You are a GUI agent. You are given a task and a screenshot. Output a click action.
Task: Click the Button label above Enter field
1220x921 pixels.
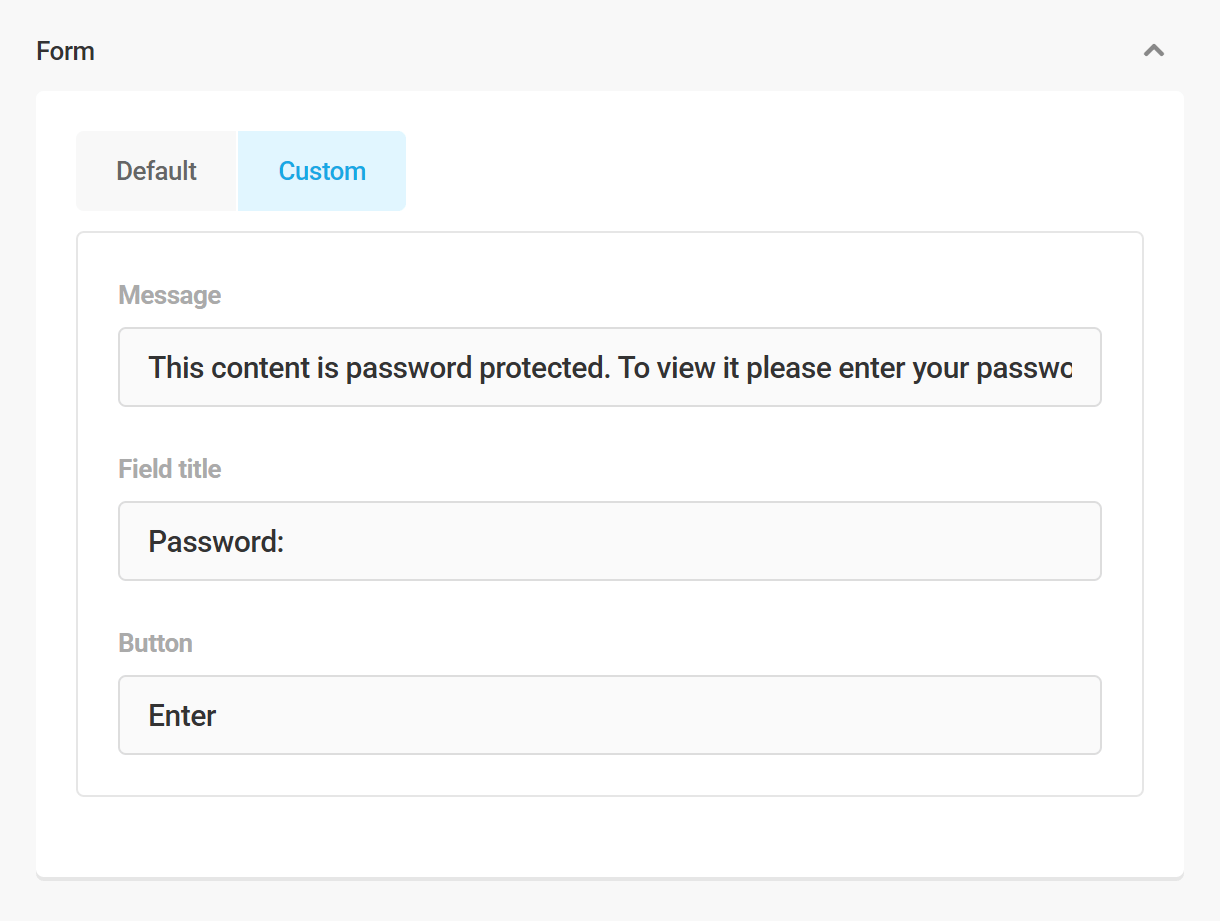[155, 643]
